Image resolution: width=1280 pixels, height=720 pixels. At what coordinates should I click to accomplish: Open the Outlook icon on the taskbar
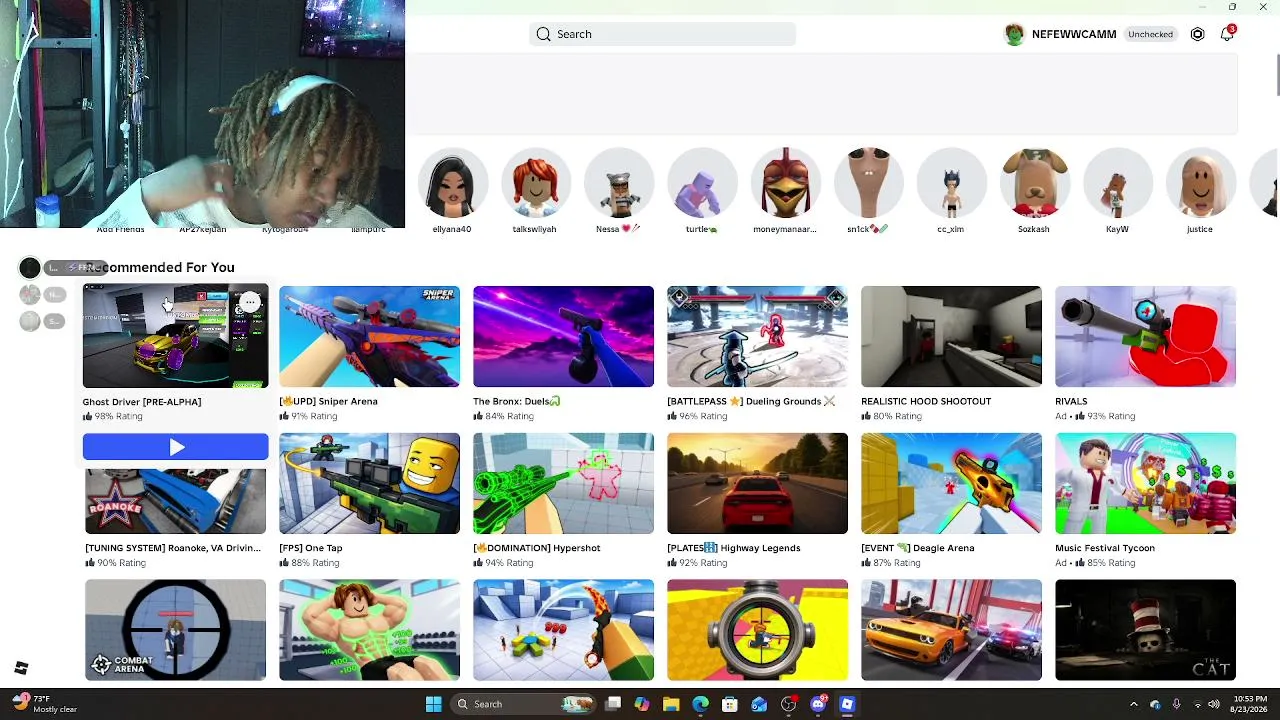coord(759,704)
